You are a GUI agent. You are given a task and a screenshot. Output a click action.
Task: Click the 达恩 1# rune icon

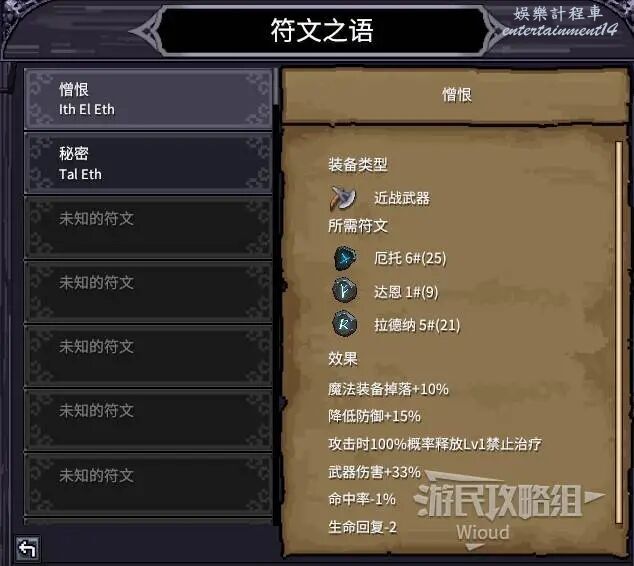(x=344, y=291)
